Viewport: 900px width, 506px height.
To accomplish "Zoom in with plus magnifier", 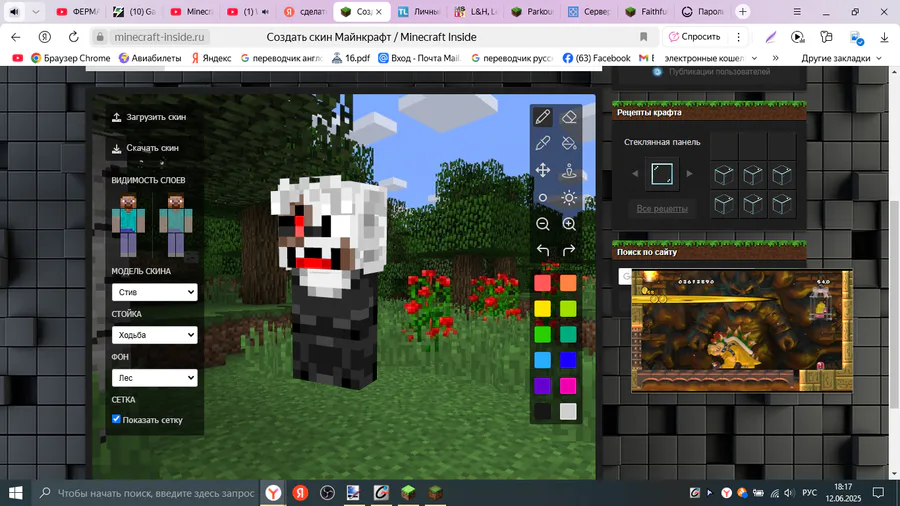I will point(569,224).
